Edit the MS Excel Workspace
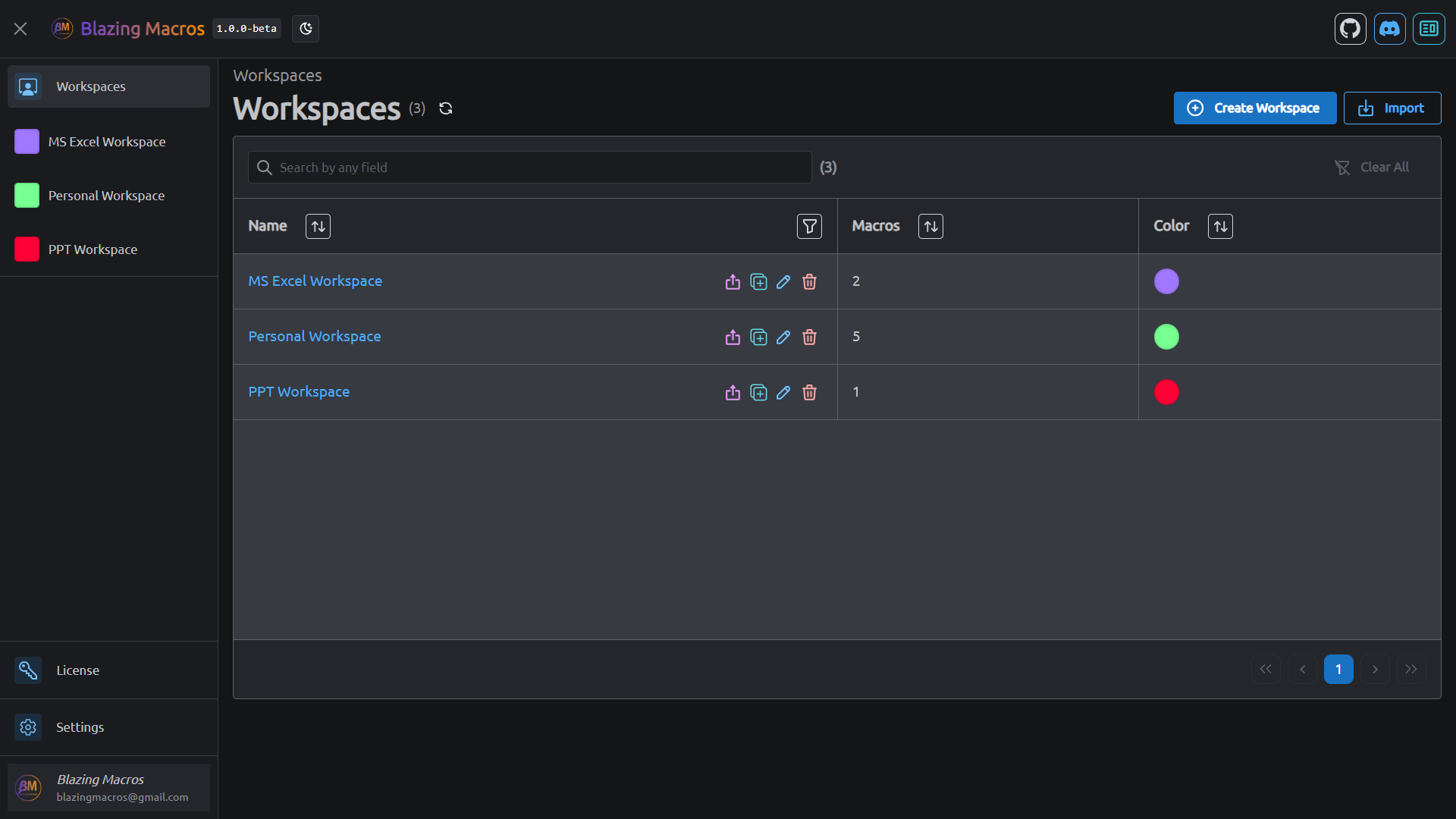The width and height of the screenshot is (1456, 819). [x=783, y=281]
